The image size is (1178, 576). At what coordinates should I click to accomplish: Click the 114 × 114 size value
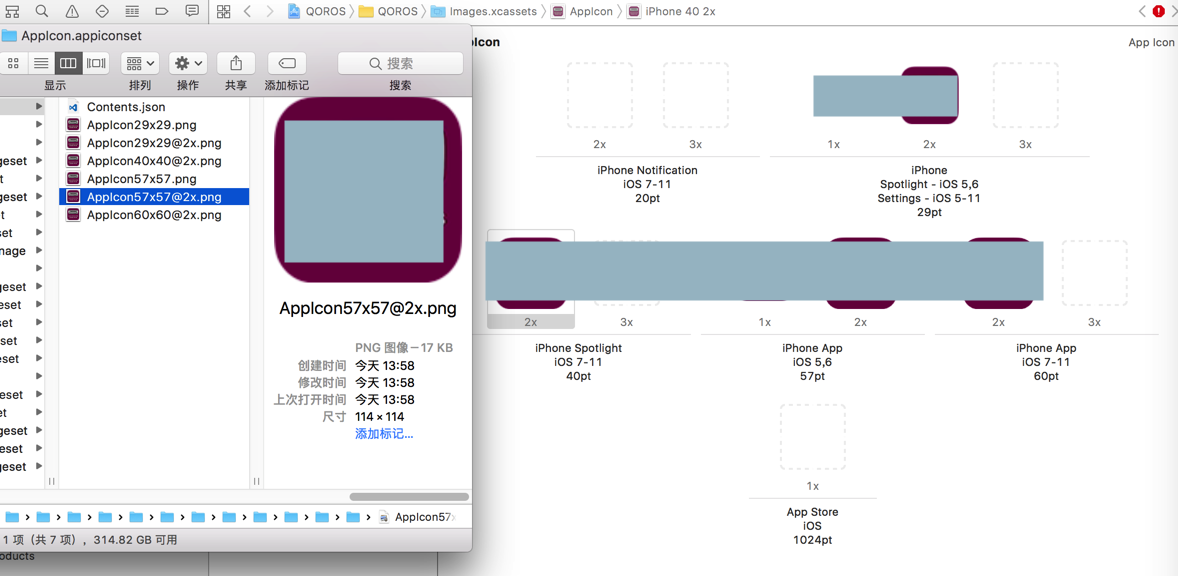pyautogui.click(x=379, y=417)
